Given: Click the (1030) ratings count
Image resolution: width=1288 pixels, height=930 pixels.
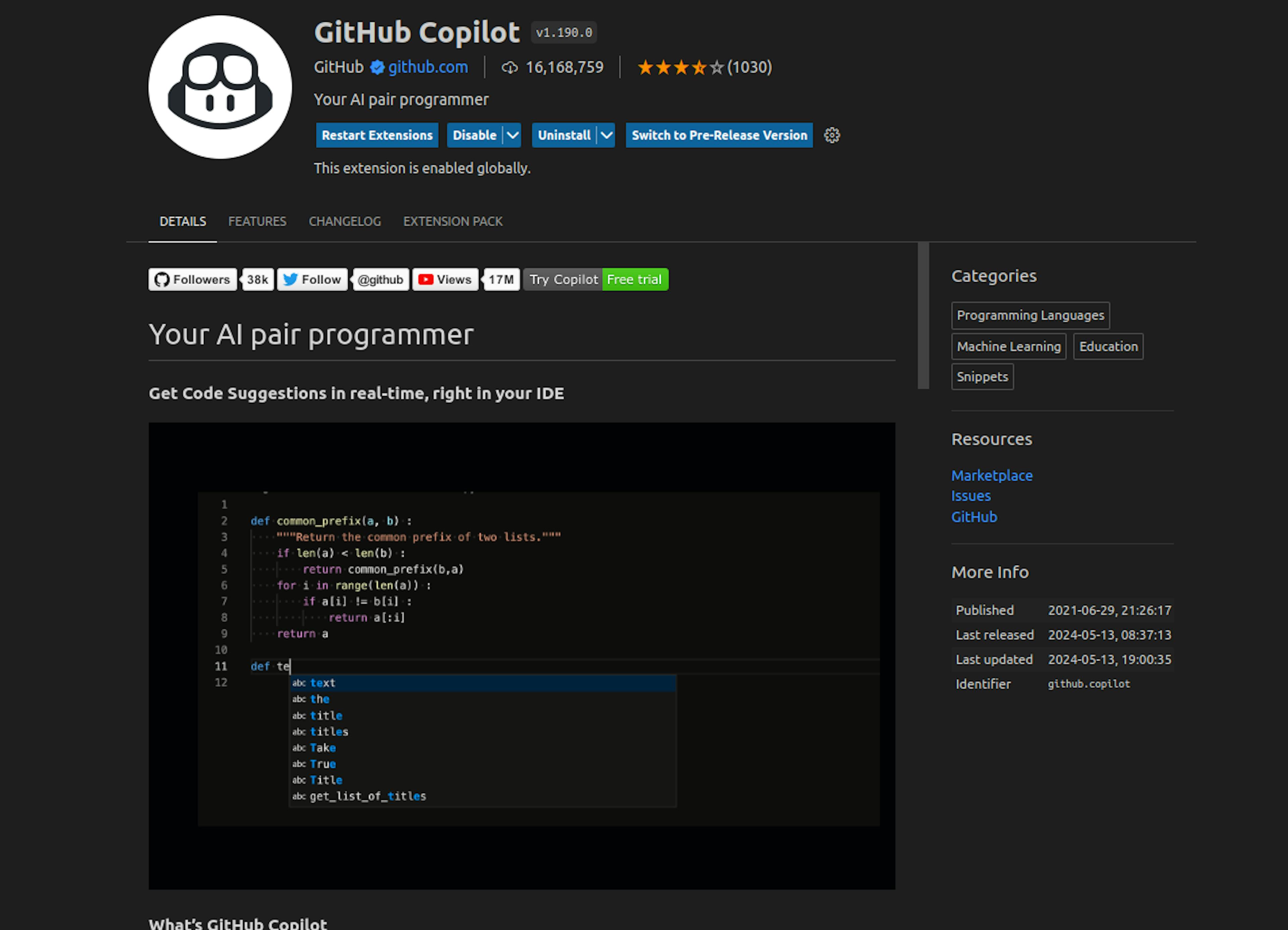Looking at the screenshot, I should [x=749, y=67].
